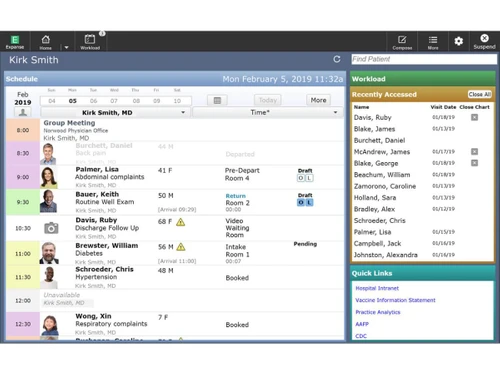Open settings gear icon

click(459, 41)
